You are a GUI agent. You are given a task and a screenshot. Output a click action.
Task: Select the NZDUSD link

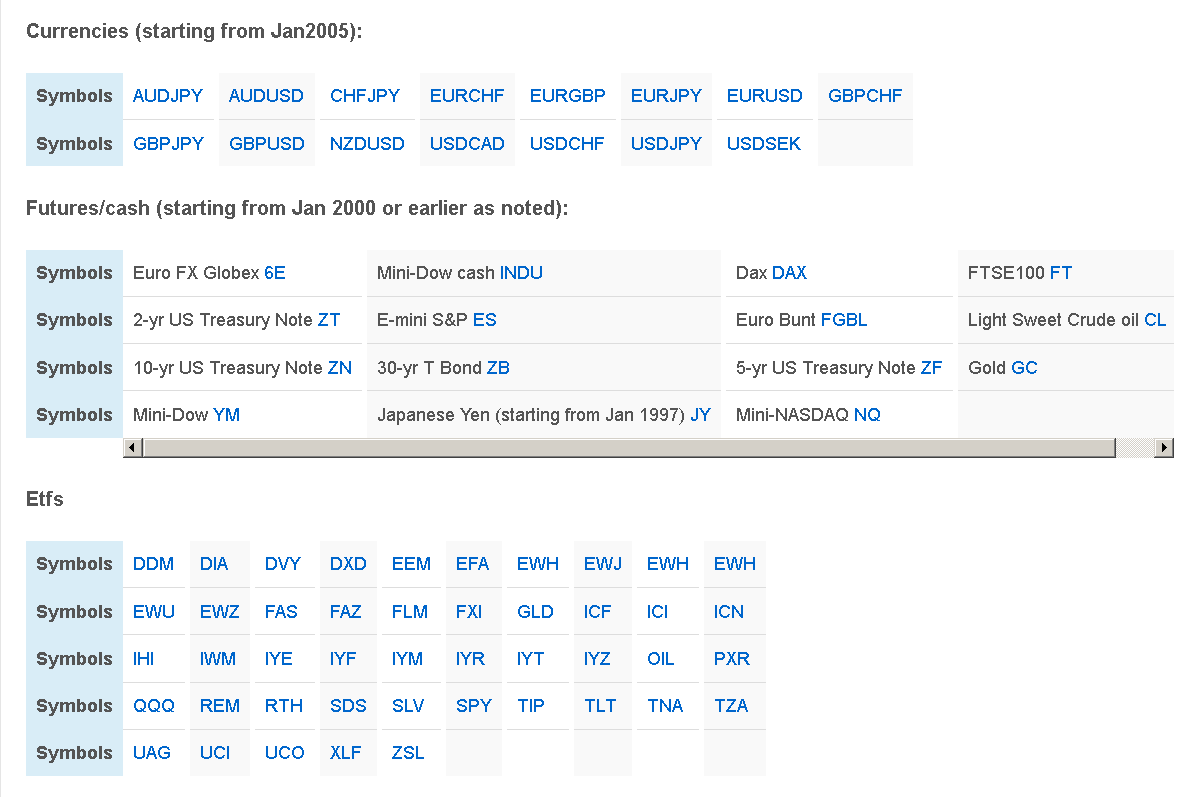[367, 144]
